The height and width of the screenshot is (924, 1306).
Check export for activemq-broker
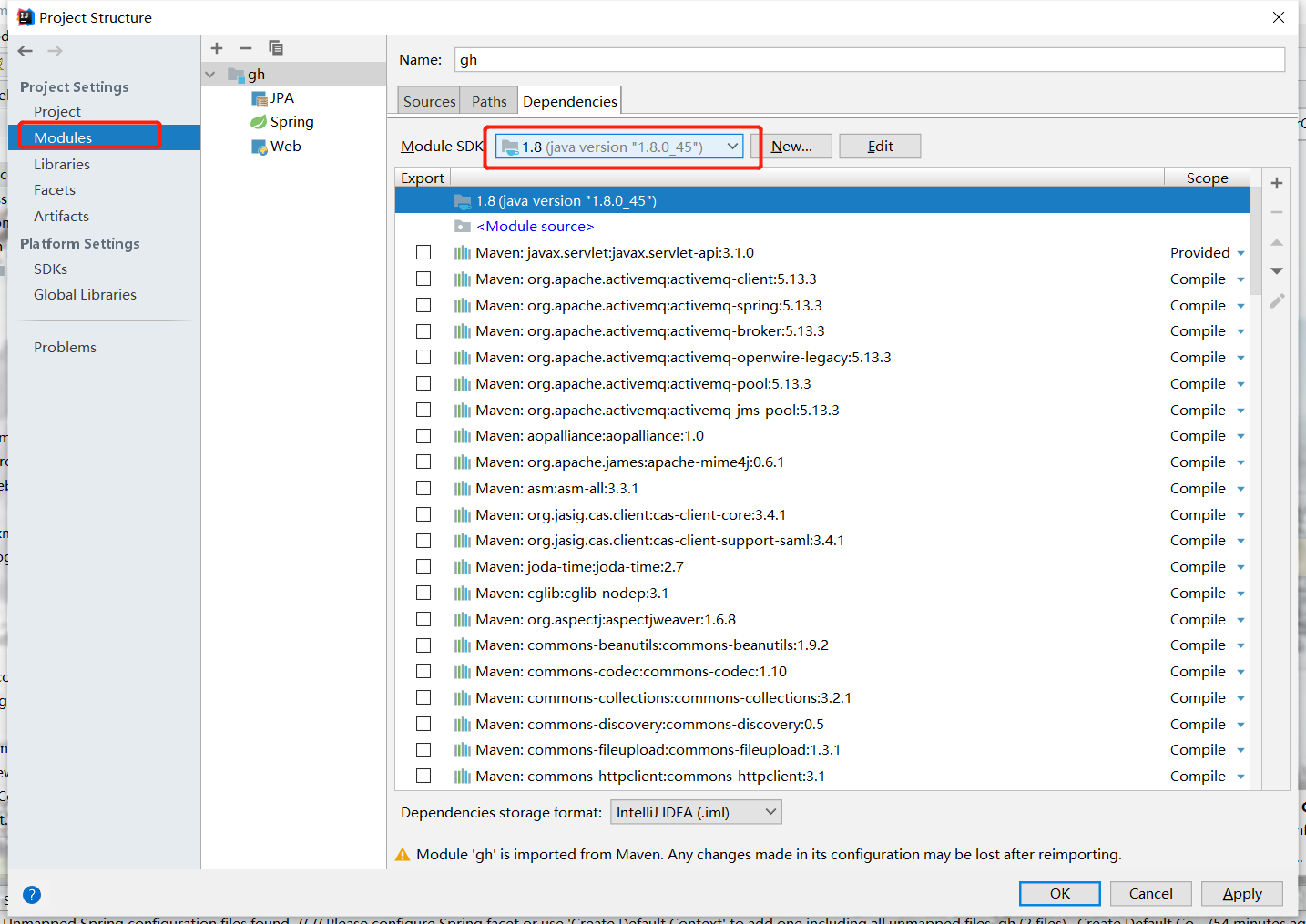tap(423, 330)
